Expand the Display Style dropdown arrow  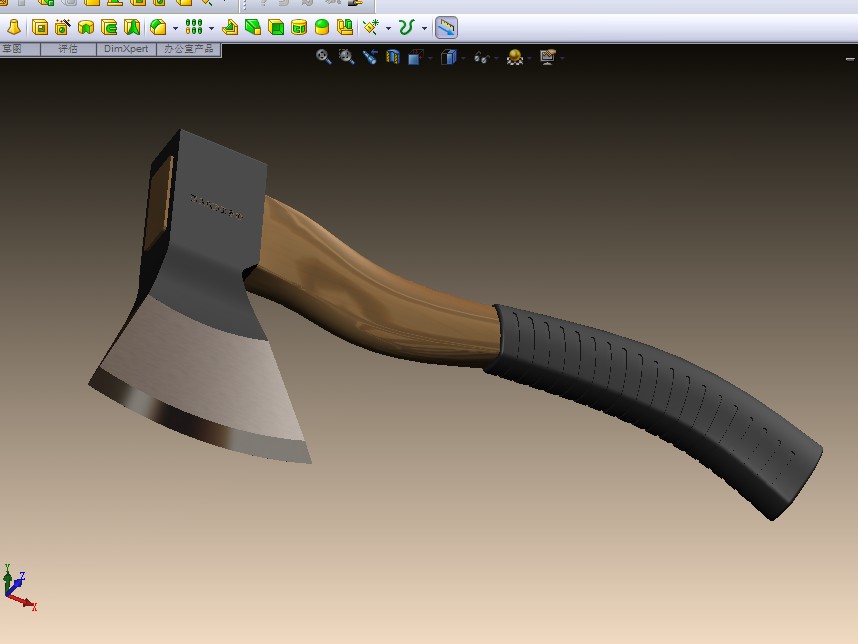point(463,58)
